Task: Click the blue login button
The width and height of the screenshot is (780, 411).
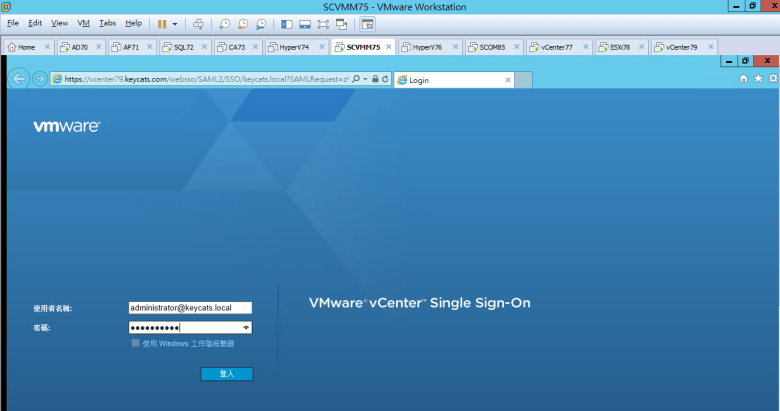Action: (226, 374)
